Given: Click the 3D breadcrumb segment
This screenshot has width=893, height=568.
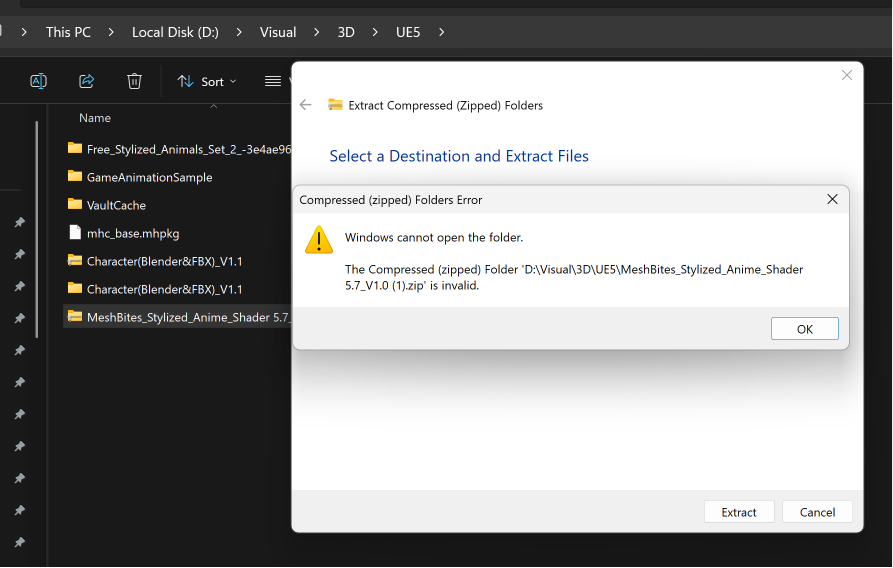Looking at the screenshot, I should point(346,32).
